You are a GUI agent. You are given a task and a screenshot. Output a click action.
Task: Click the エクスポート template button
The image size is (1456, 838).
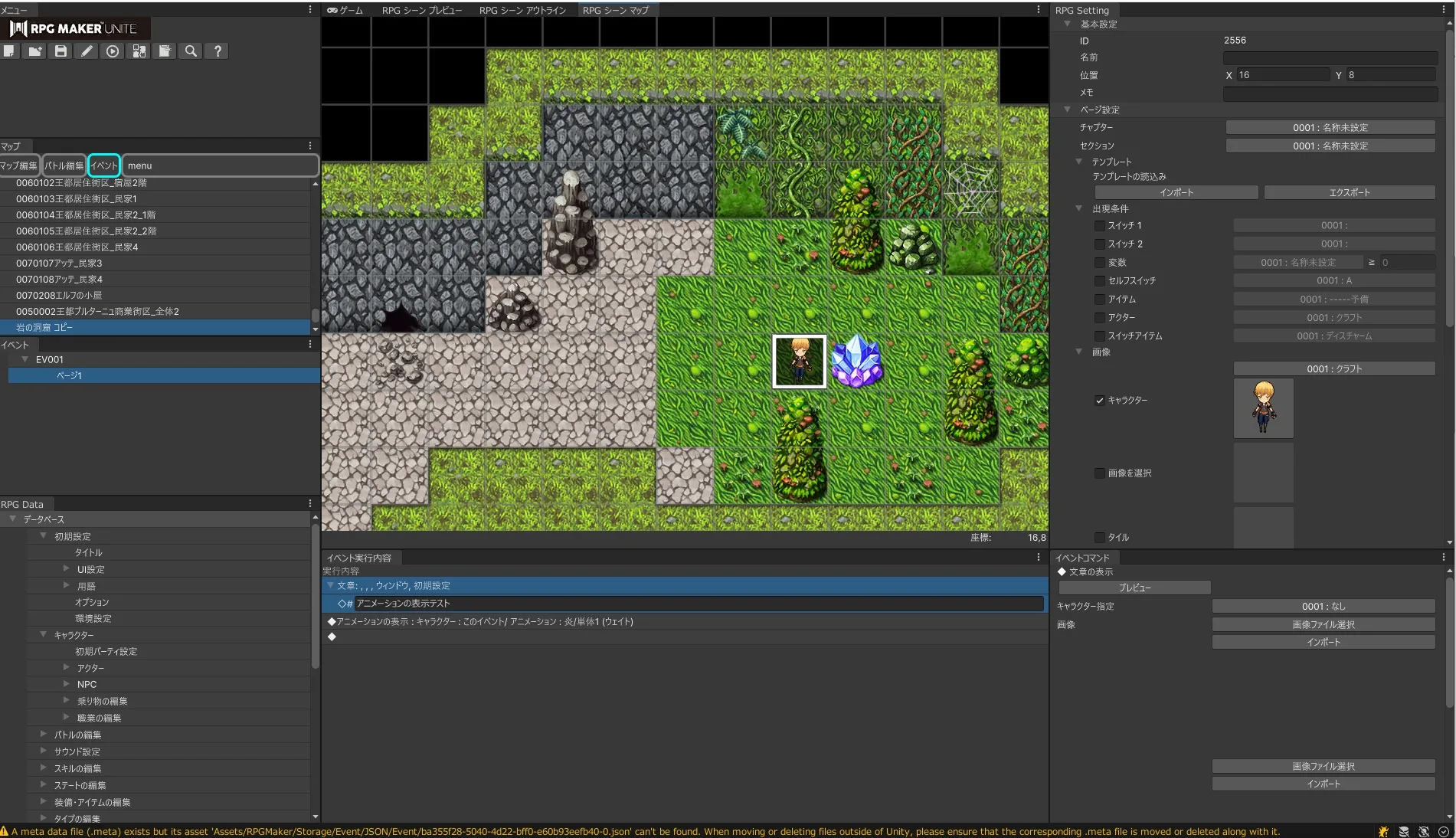tap(1349, 193)
